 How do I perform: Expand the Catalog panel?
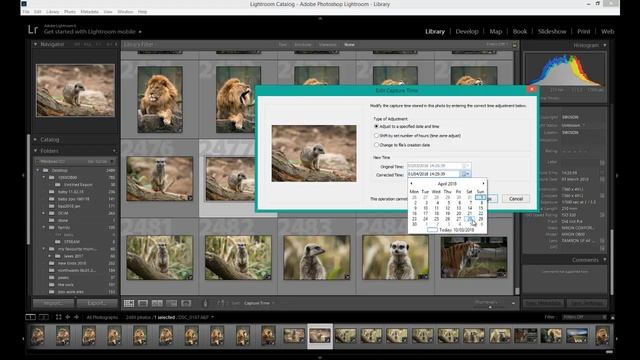coord(36,140)
